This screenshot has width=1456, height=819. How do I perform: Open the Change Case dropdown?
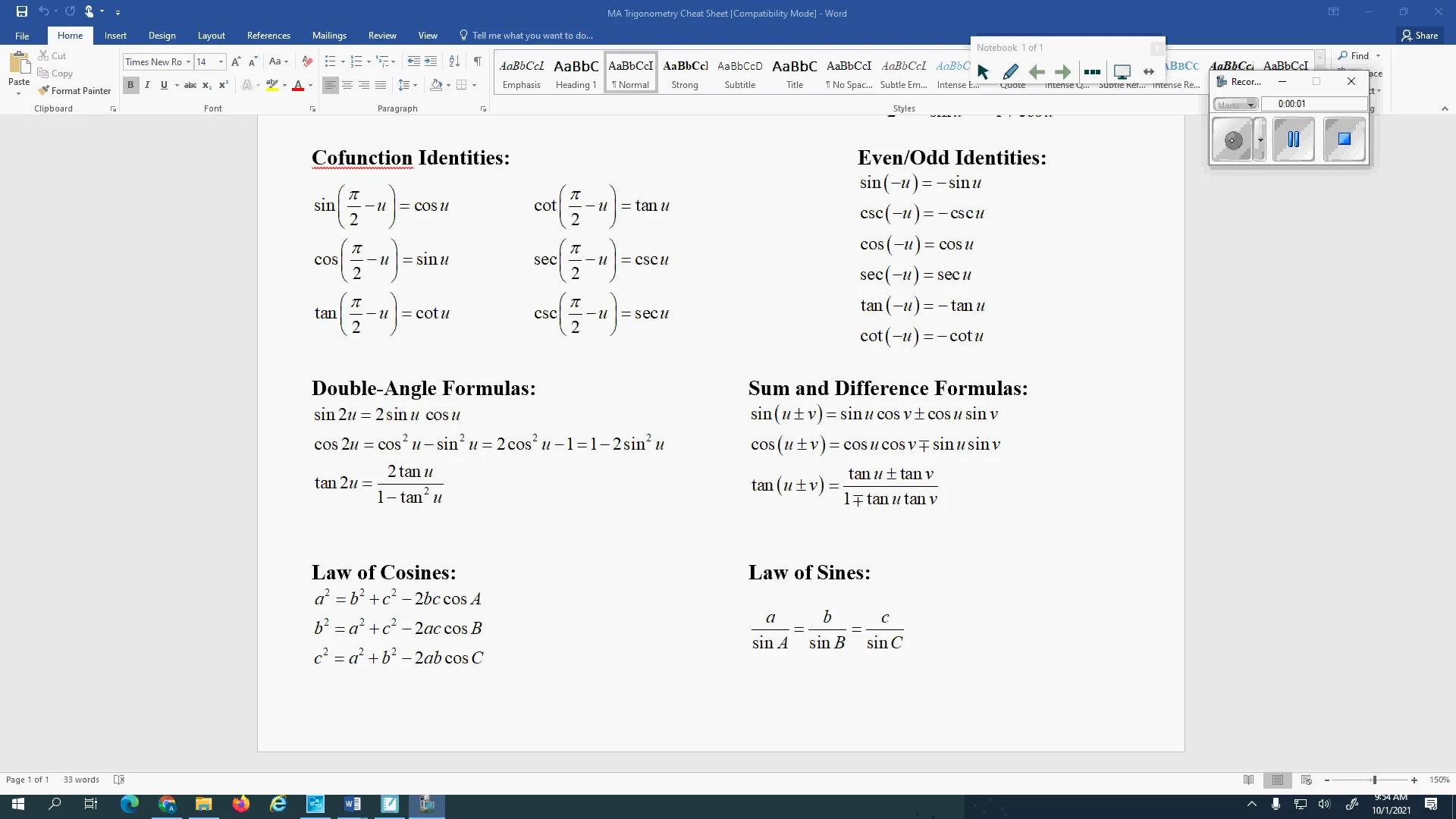pos(278,61)
